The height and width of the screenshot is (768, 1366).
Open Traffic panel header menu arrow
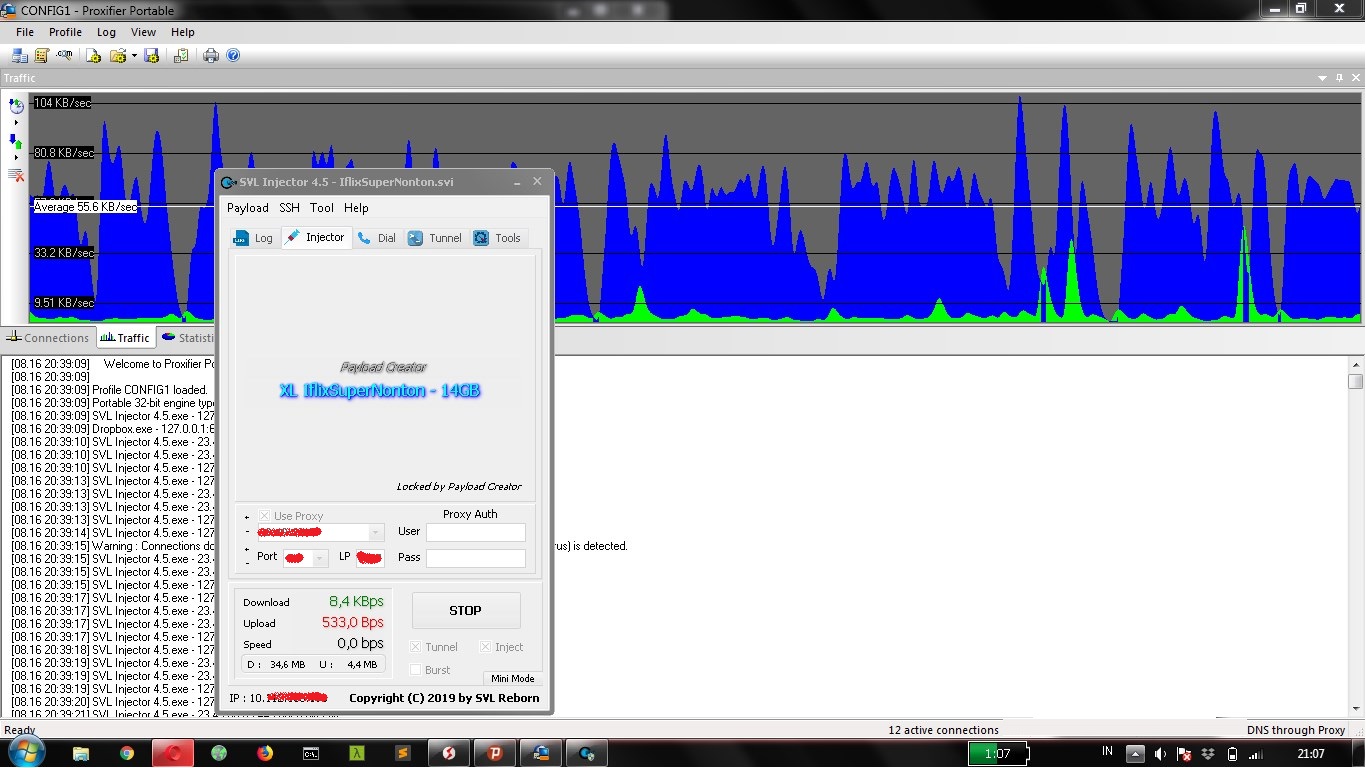[1324, 78]
